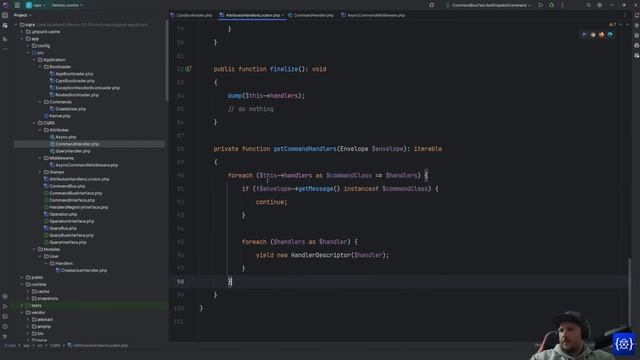Open the main hamburger menu
Viewport: 640px width, 360px height.
[x=17, y=5]
